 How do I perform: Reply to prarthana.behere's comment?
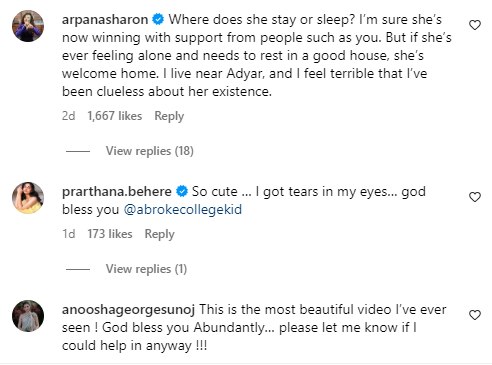point(159,234)
